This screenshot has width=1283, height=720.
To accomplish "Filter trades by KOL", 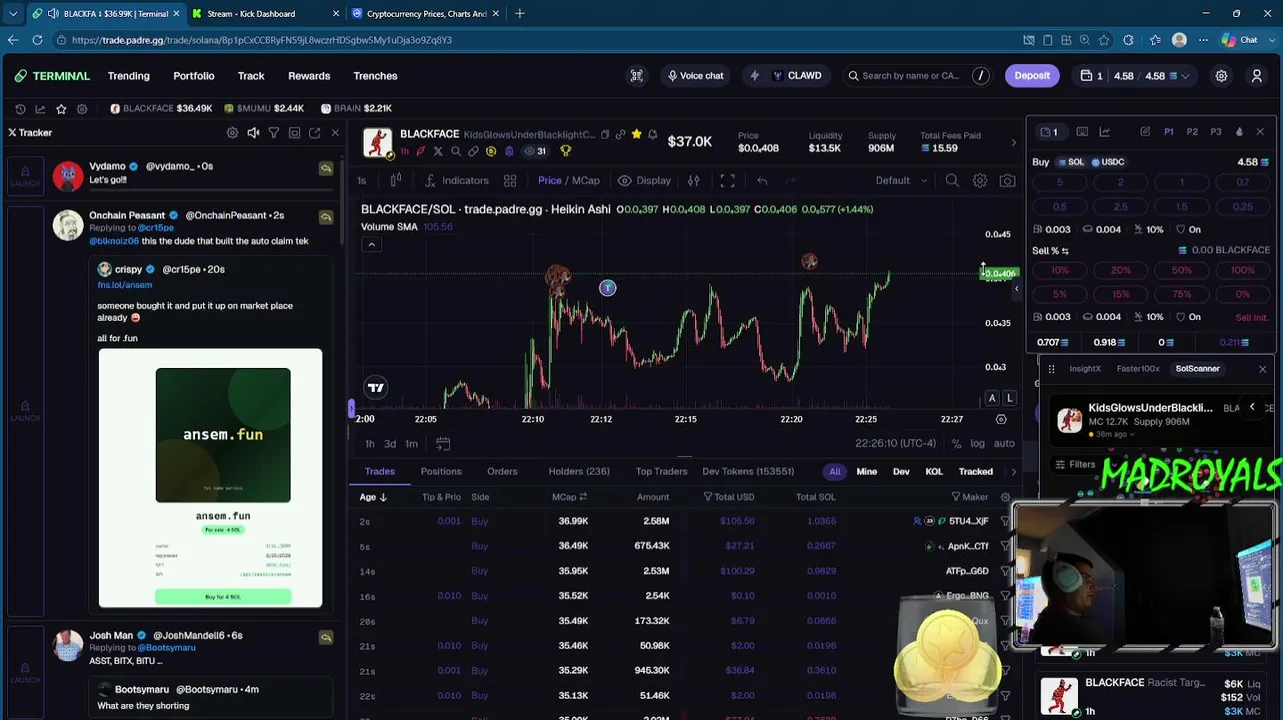I will coord(934,472).
